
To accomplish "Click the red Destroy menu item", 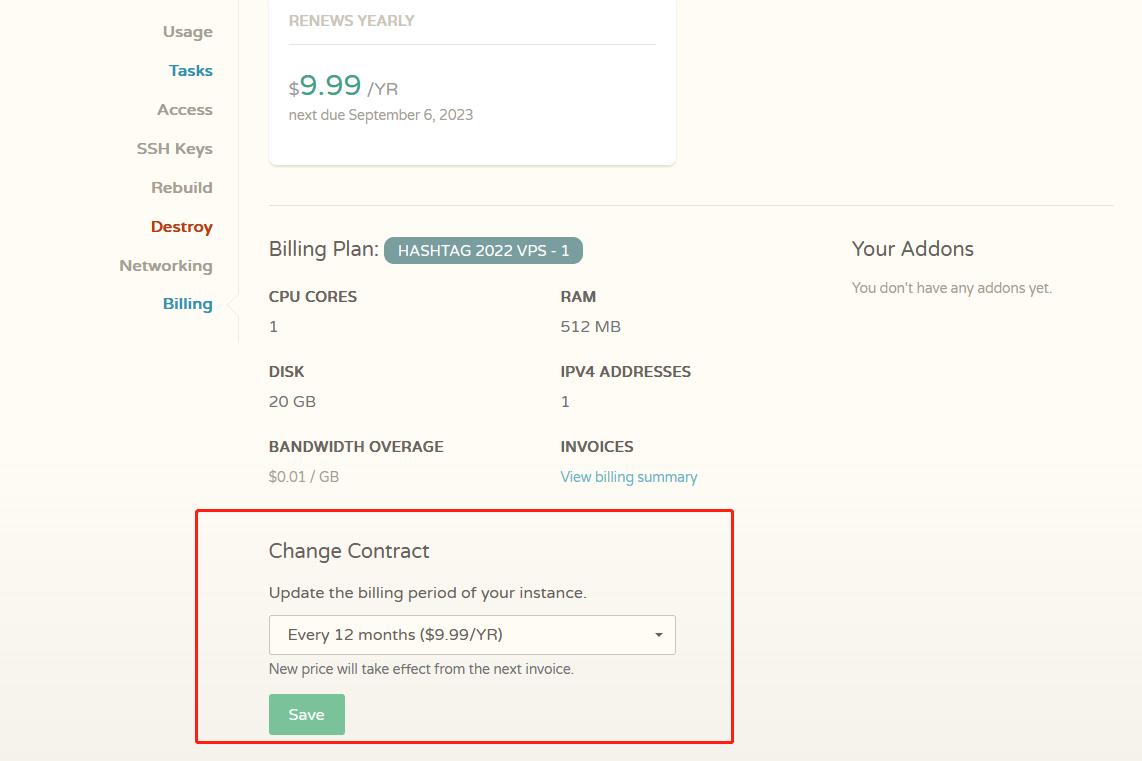I will click(181, 227).
